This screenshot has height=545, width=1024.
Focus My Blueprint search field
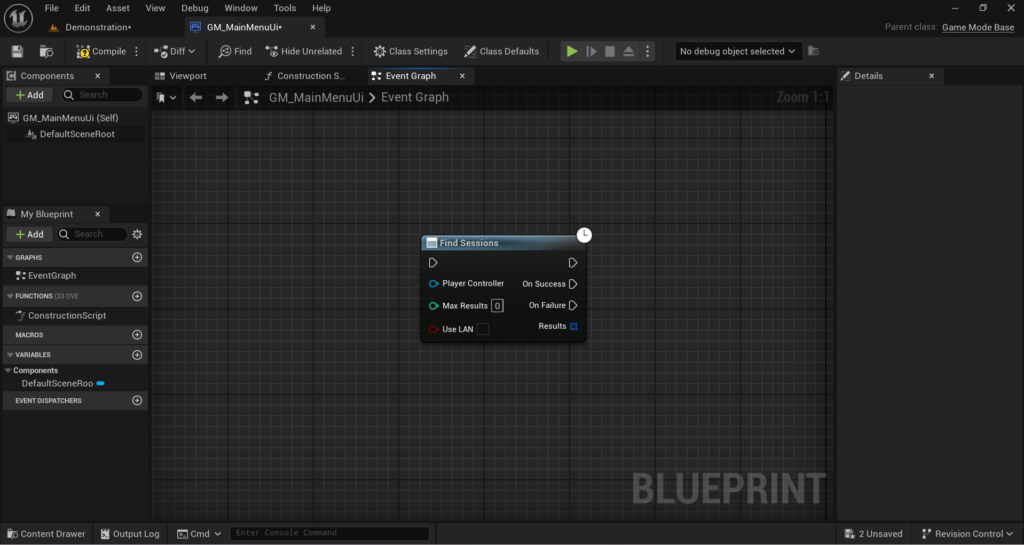91,234
